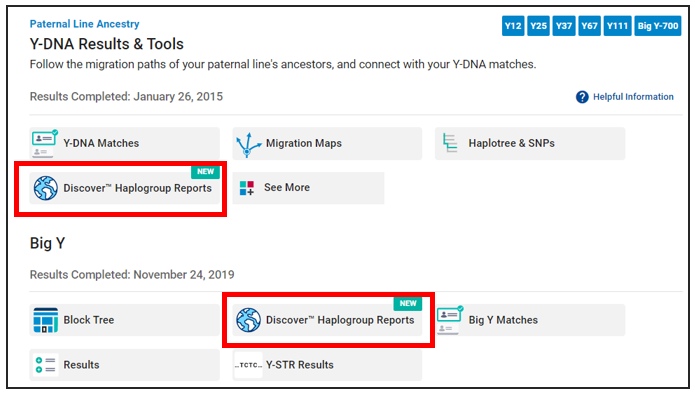Select the Y25 test badge
Viewport: 695px width, 397px height.
538,26
